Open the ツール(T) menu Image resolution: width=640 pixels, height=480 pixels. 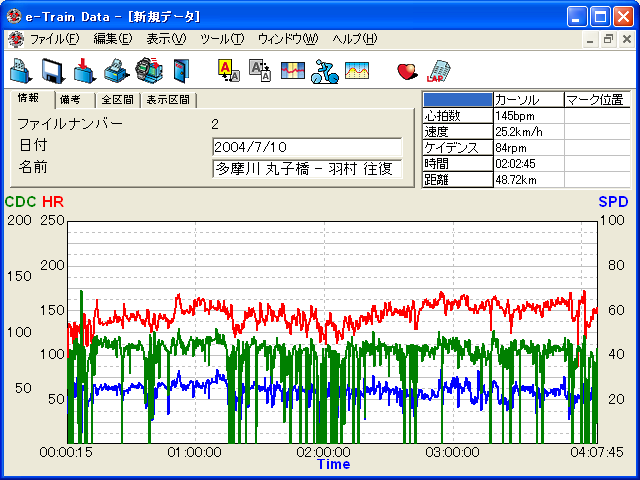(x=221, y=39)
